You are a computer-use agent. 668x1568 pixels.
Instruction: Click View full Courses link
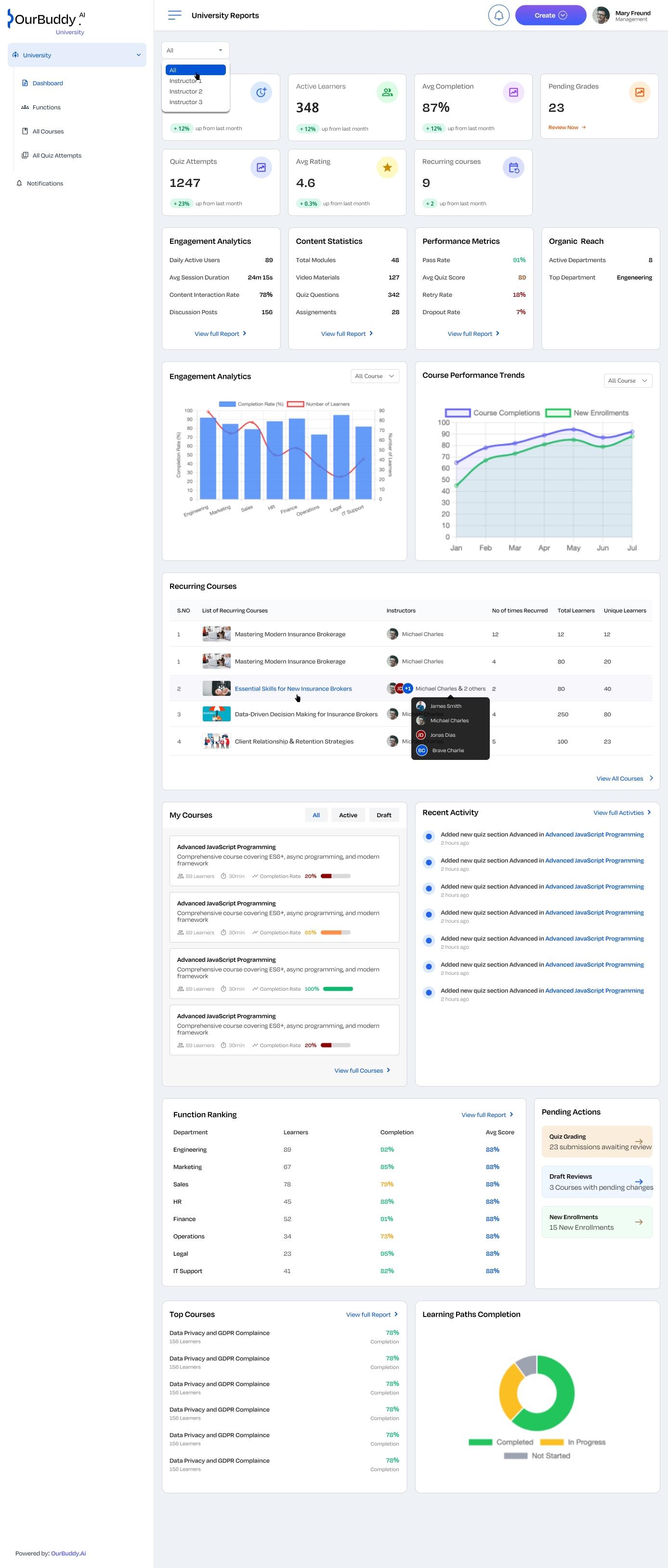point(362,1071)
